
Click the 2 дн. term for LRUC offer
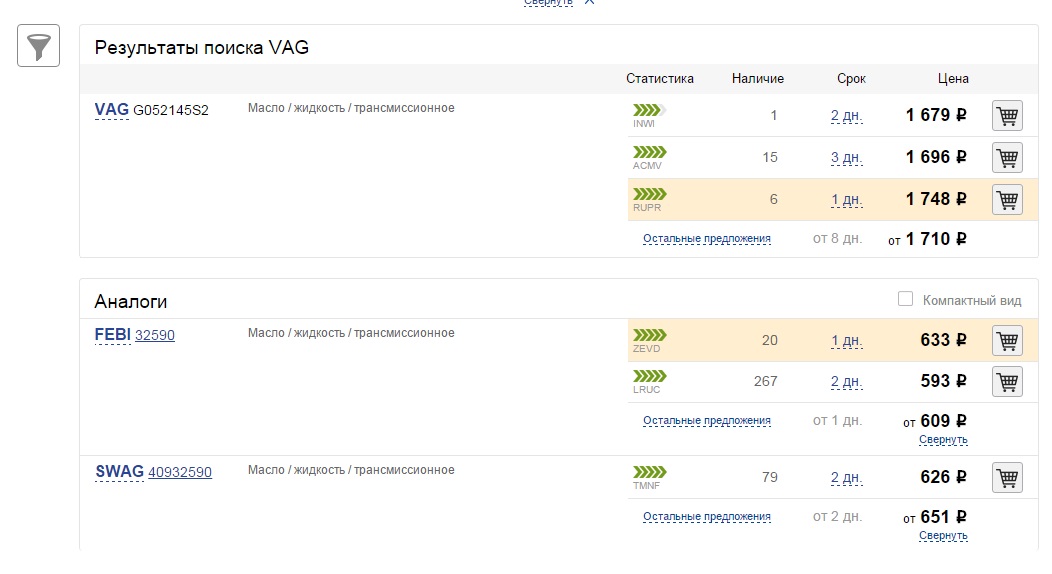(x=846, y=382)
